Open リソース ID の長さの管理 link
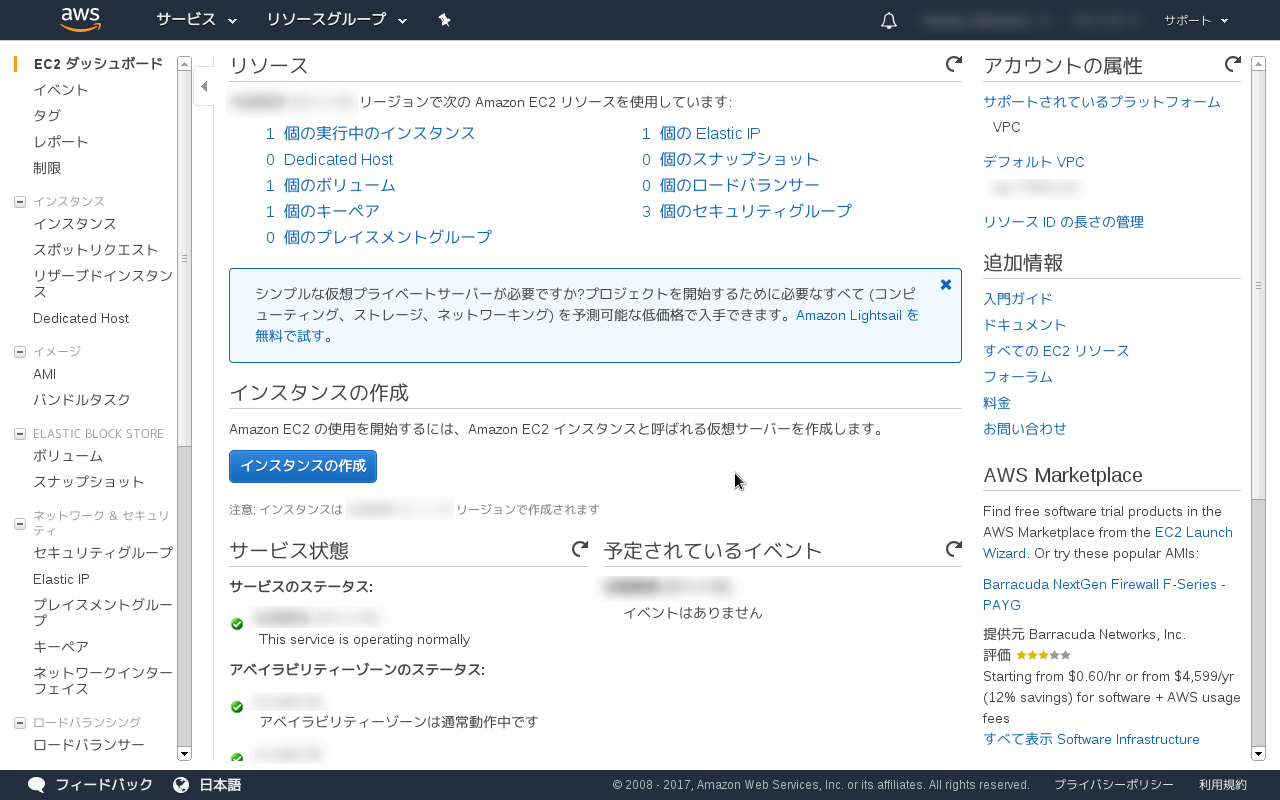This screenshot has width=1280, height=800. pyautogui.click(x=1063, y=222)
